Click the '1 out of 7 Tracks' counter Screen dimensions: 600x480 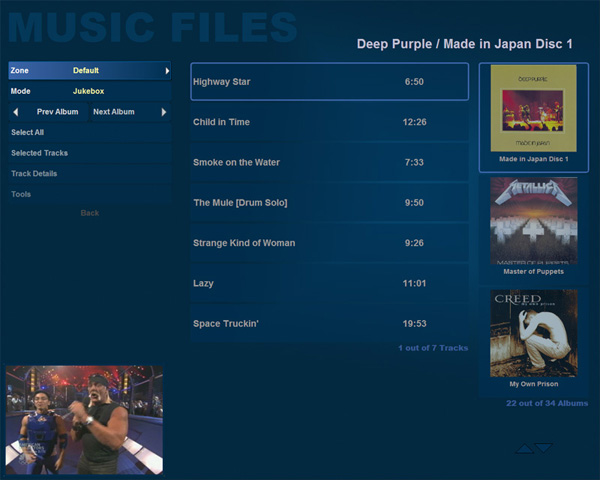[433, 348]
